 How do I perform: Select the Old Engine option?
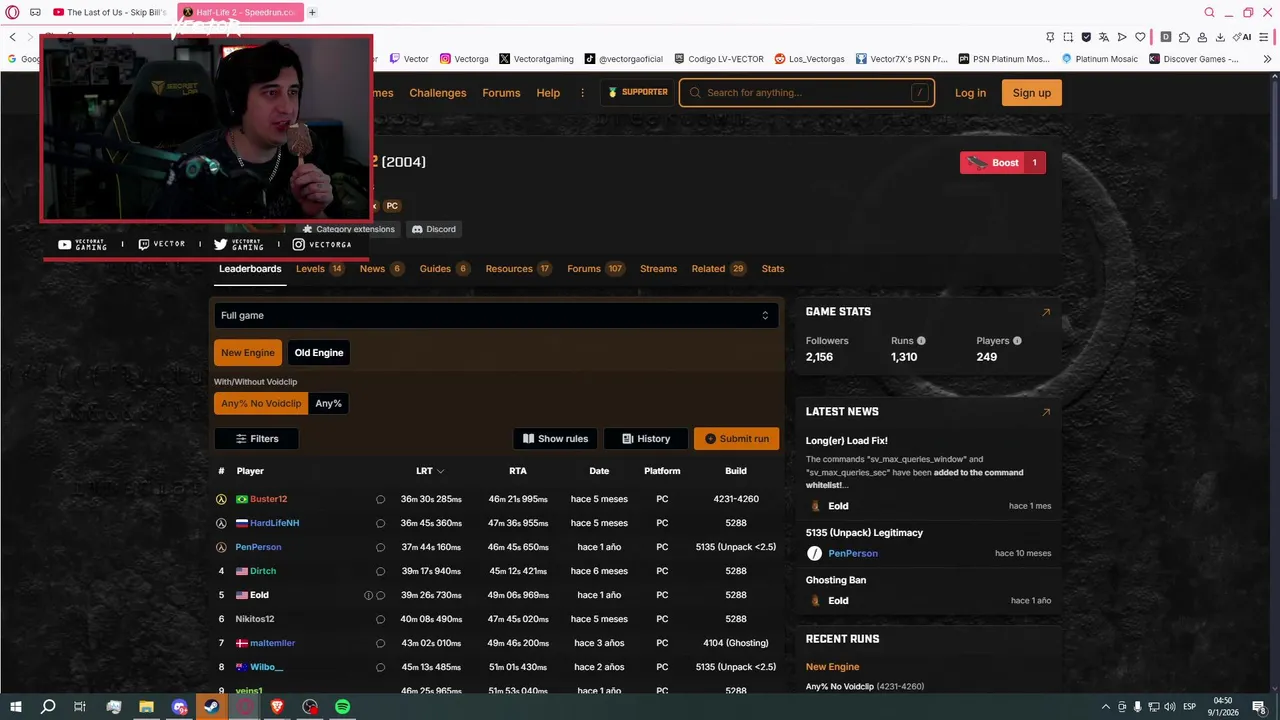(319, 353)
